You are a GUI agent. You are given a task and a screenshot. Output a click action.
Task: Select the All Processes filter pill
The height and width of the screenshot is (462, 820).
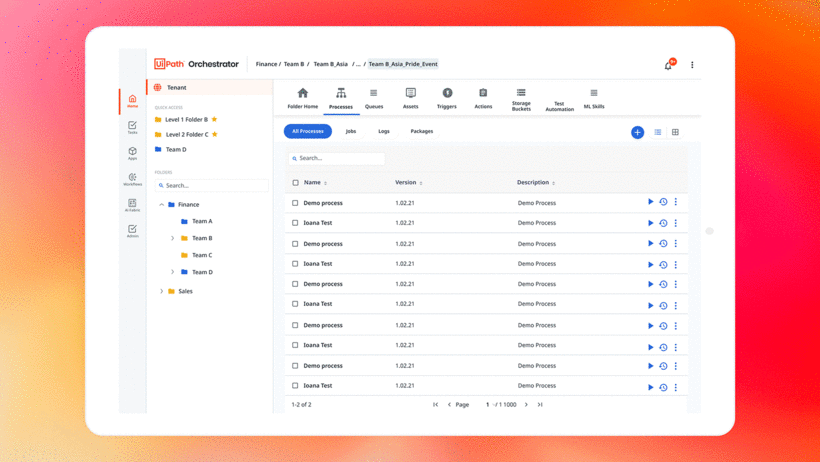pos(308,131)
